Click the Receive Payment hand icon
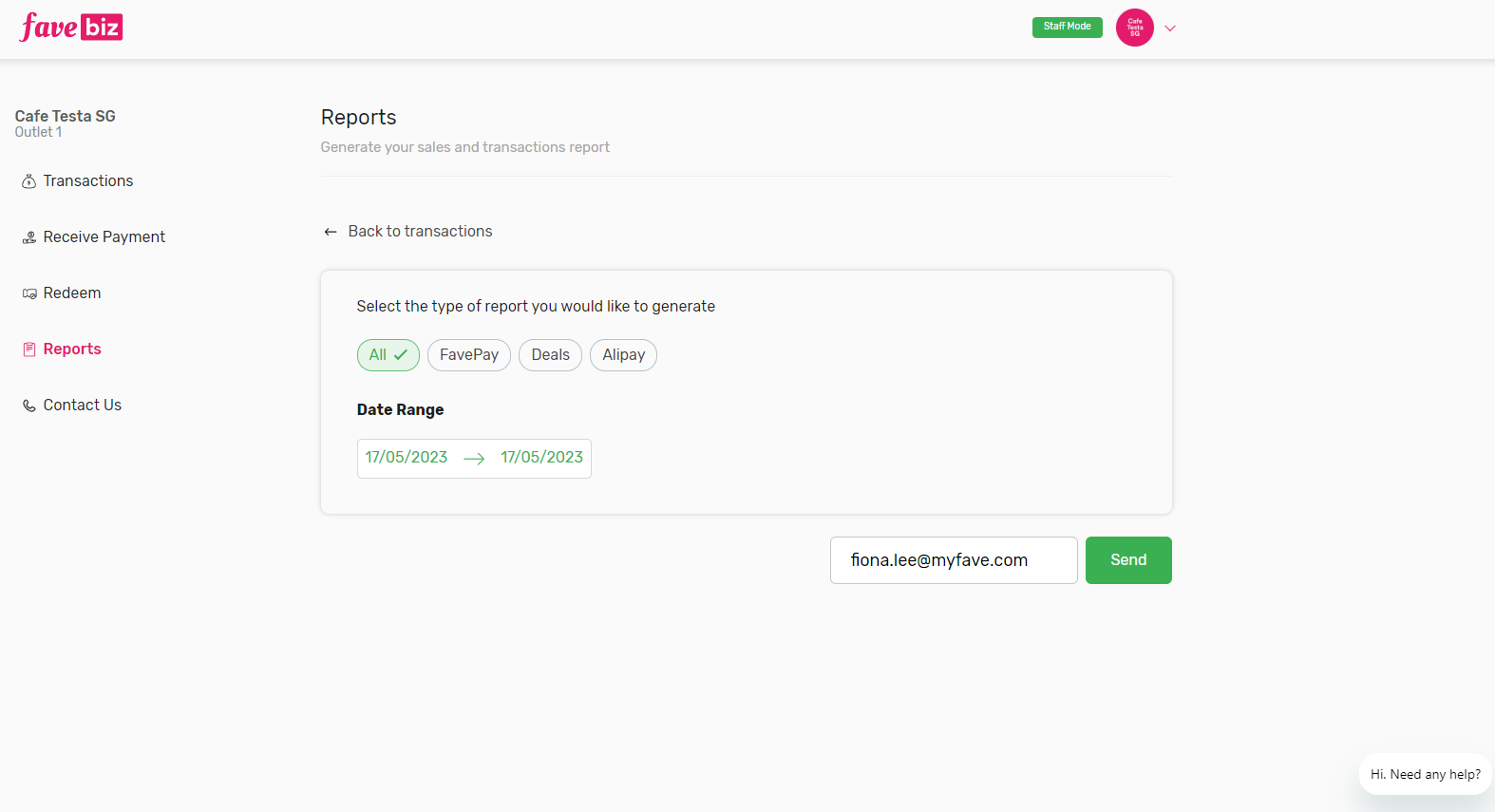Viewport: 1495px width, 812px height. point(29,237)
